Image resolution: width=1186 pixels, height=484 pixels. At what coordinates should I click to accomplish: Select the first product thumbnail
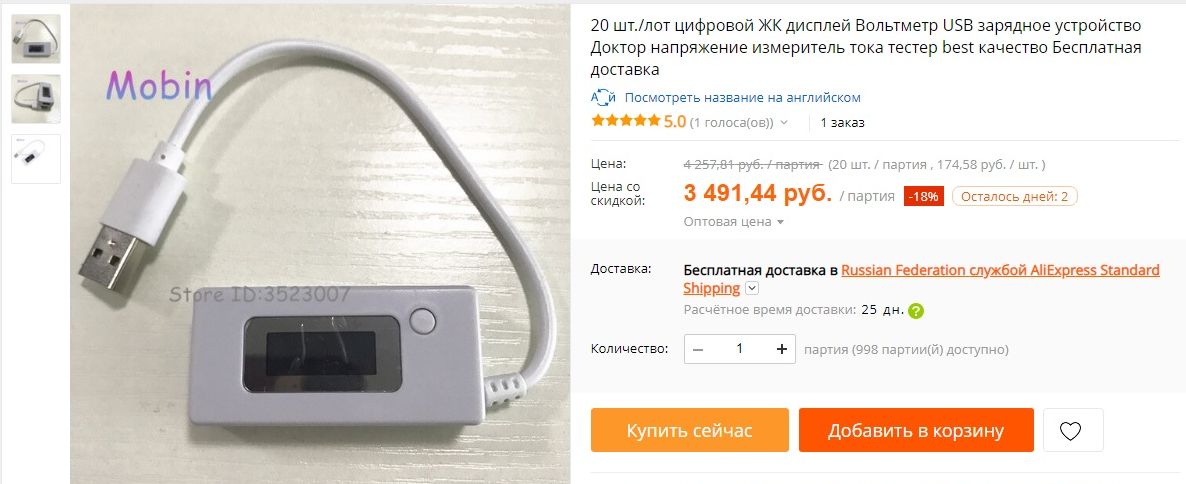[x=36, y=39]
